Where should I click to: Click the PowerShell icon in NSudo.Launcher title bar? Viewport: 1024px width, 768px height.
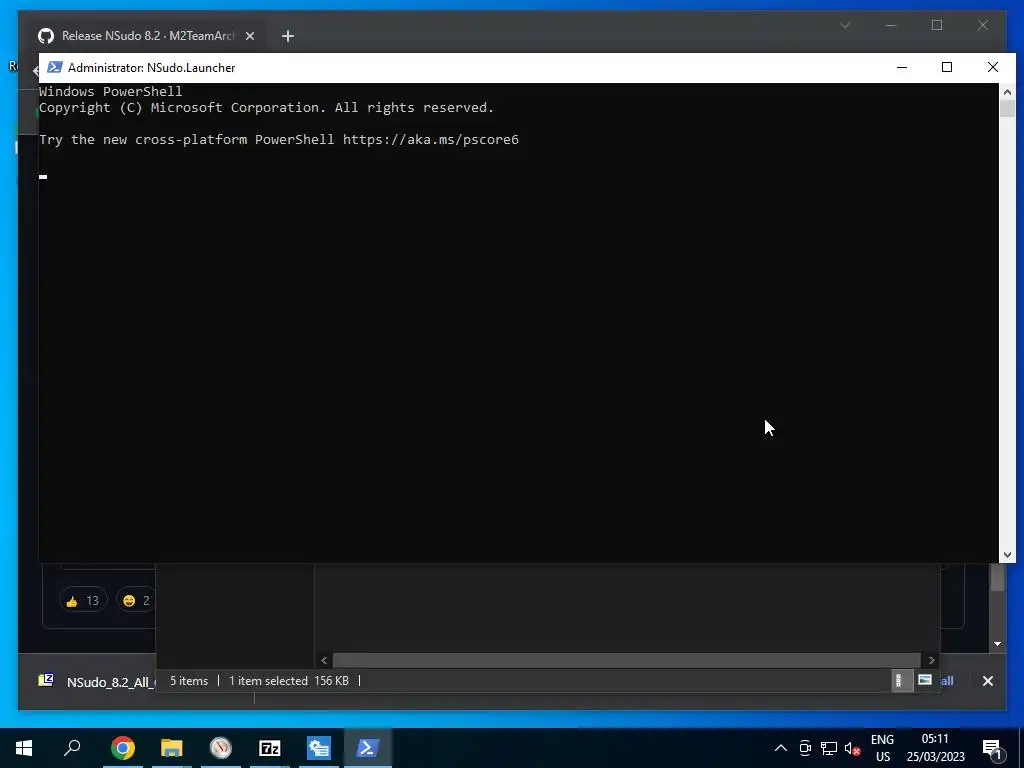coord(55,67)
